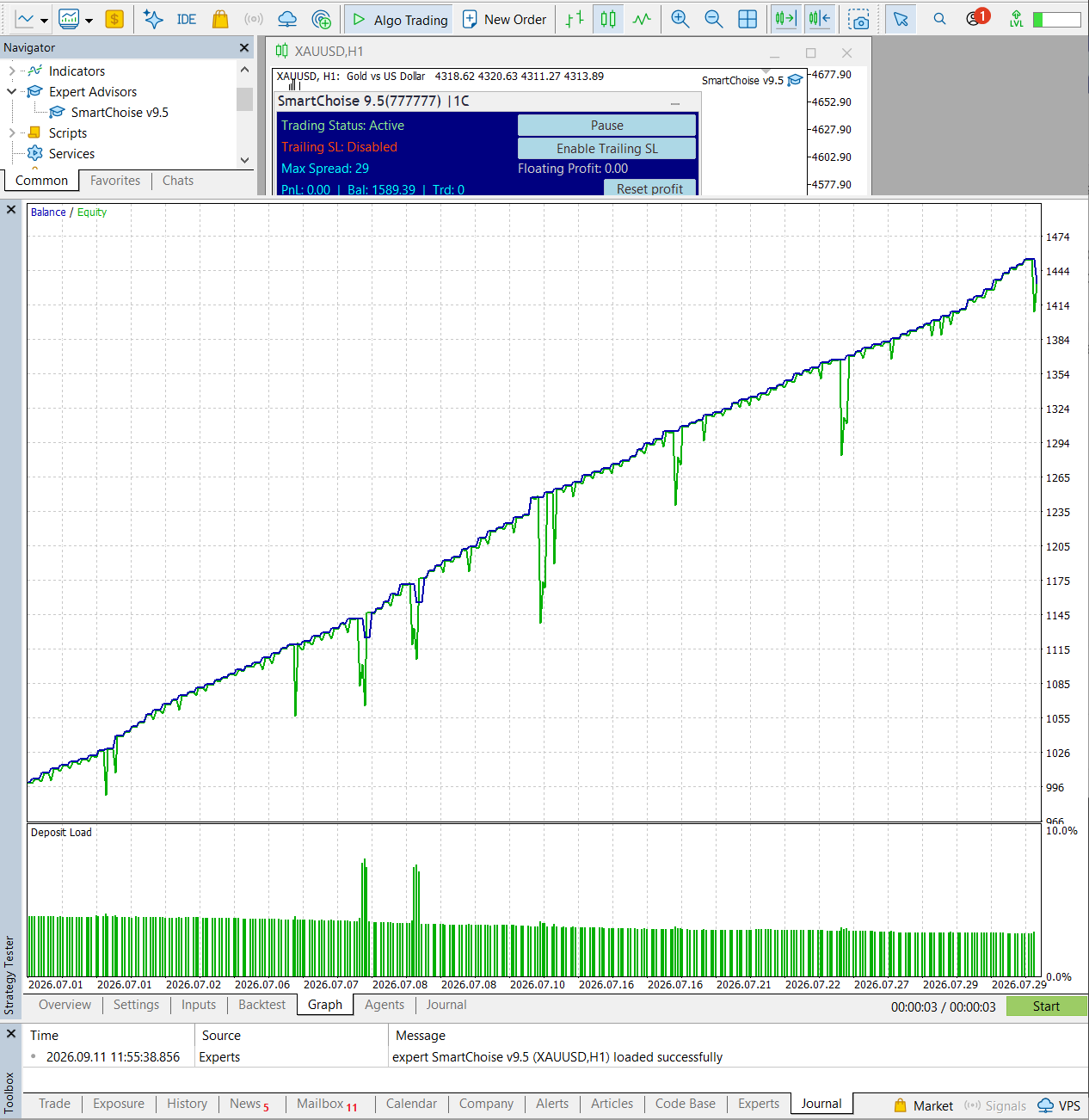1089x1120 pixels.
Task: Open the chart type line icon in toolbar
Action: tap(25, 19)
